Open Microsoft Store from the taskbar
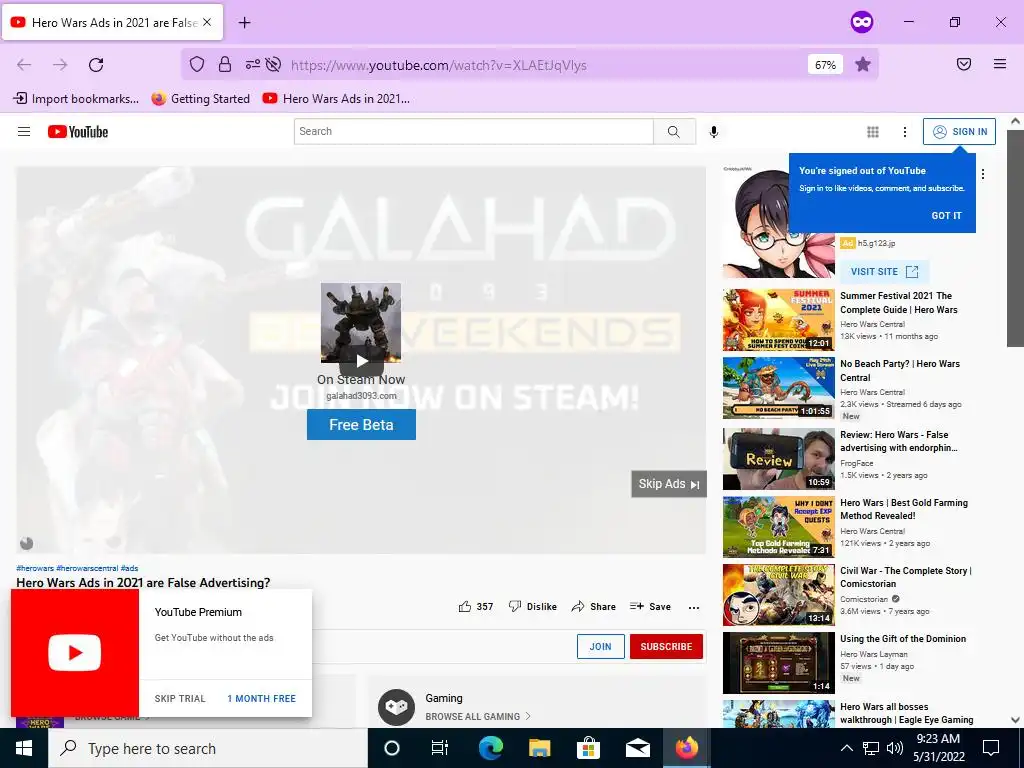1024x768 pixels. point(588,748)
